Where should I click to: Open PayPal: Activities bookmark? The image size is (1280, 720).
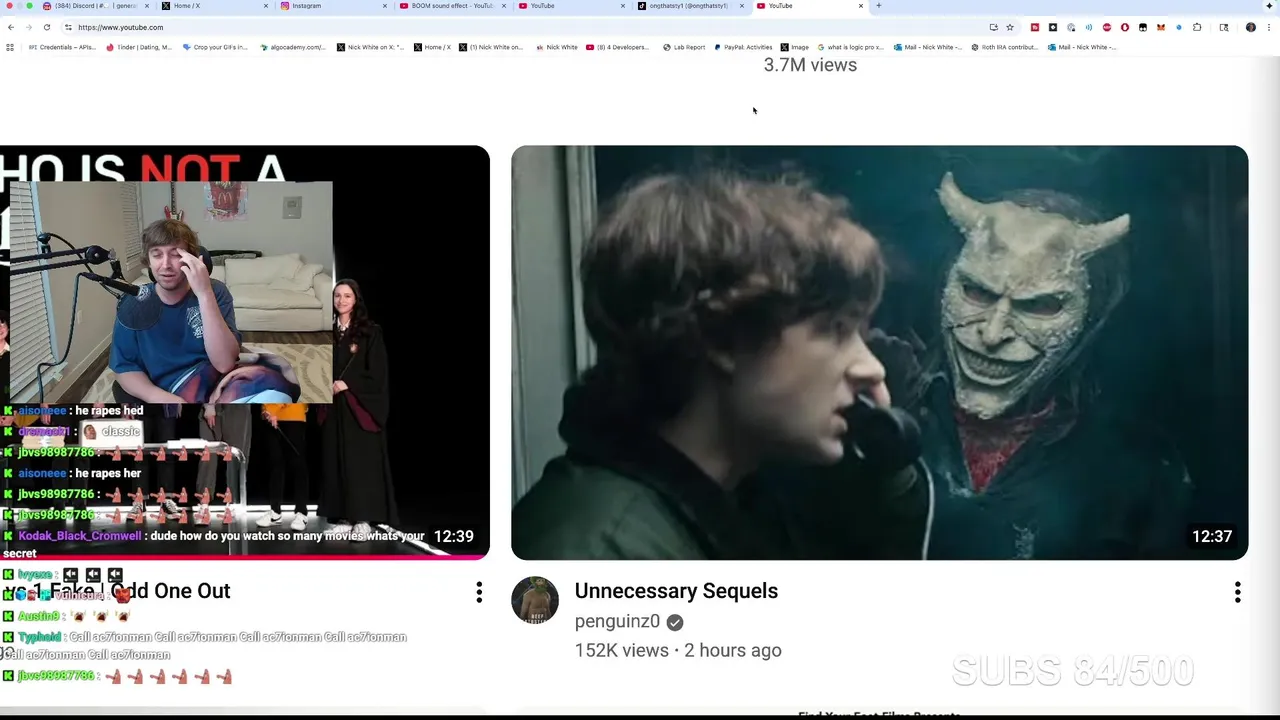743,47
